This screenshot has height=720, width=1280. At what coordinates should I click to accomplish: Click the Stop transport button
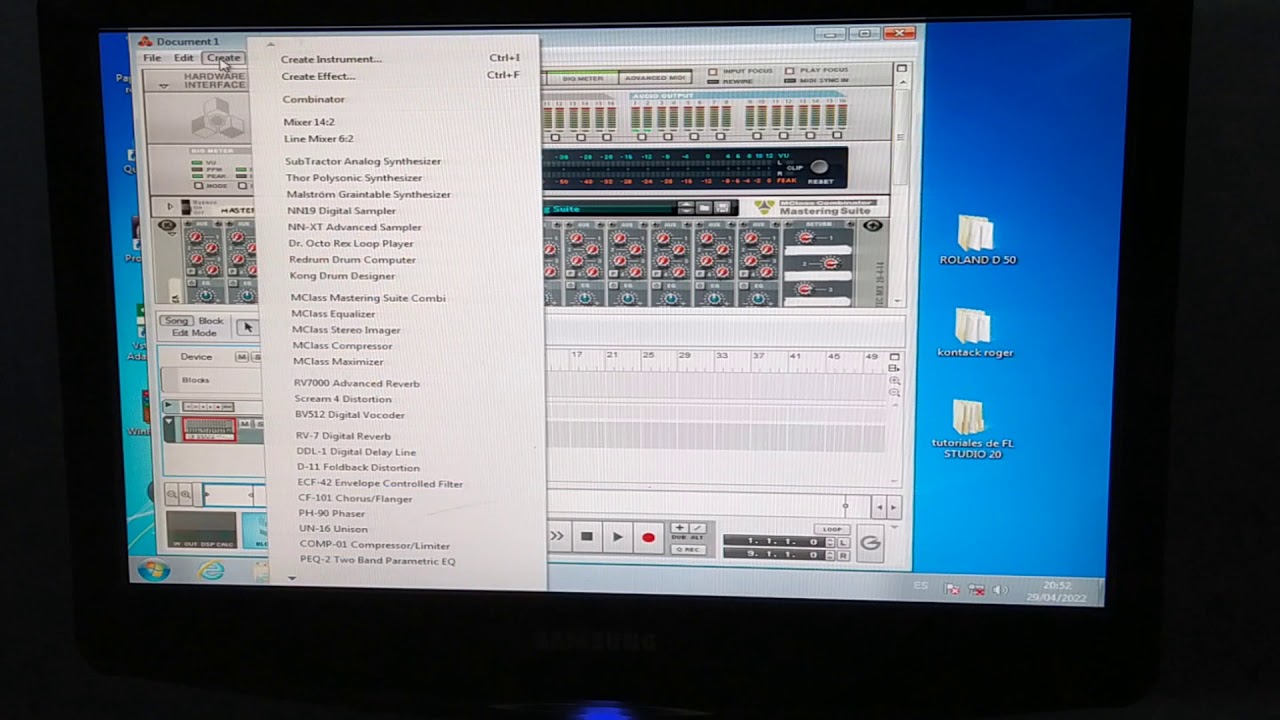pos(587,537)
